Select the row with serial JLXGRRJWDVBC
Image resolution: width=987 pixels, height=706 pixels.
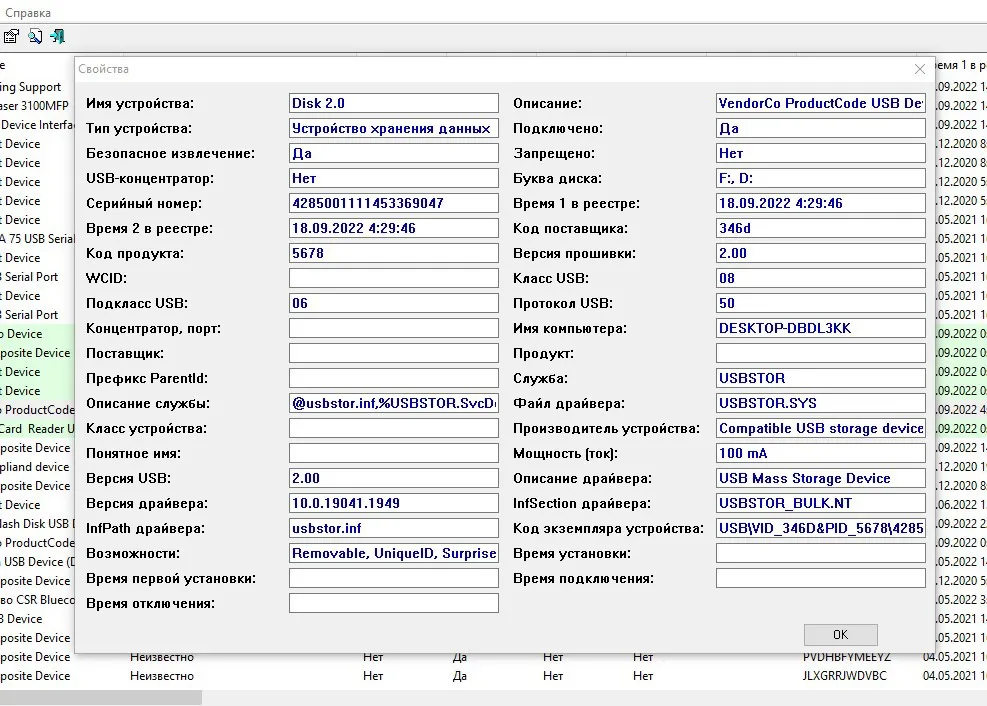coord(846,676)
